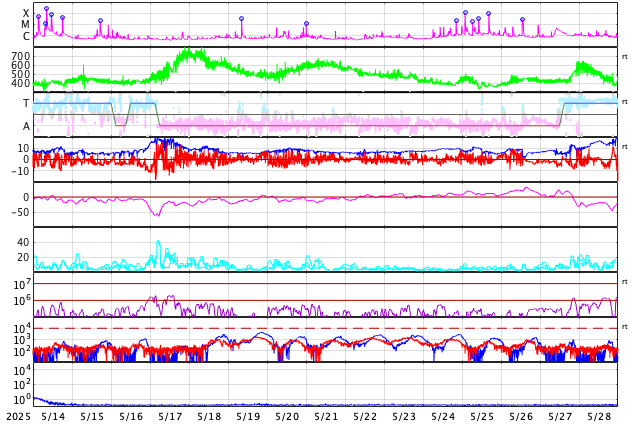Click the -50 tick label

point(20,212)
